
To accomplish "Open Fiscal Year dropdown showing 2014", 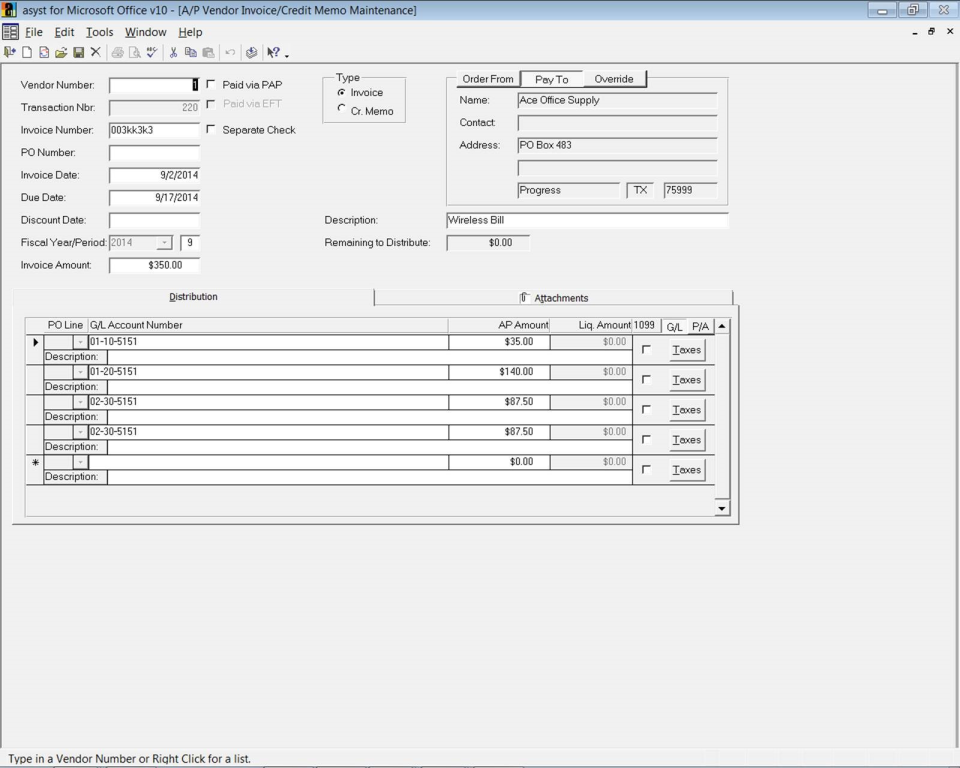I will pyautogui.click(x=163, y=243).
